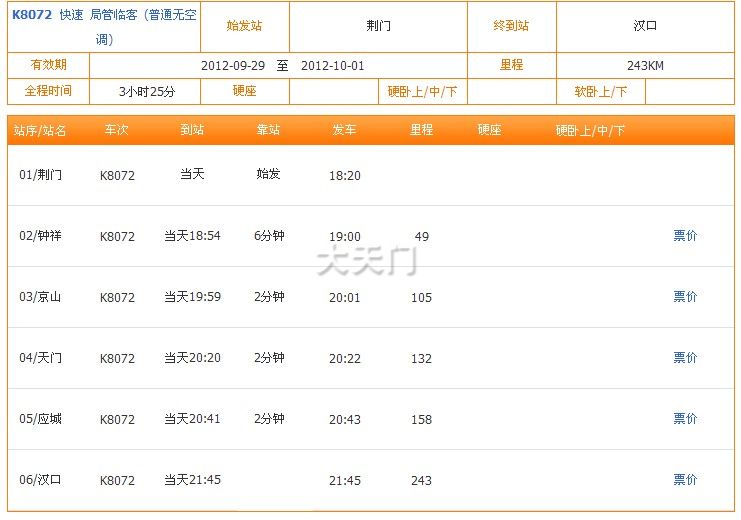Click the 硬卧上/中/下 orange column header
741x520 pixels.
[x=590, y=131]
